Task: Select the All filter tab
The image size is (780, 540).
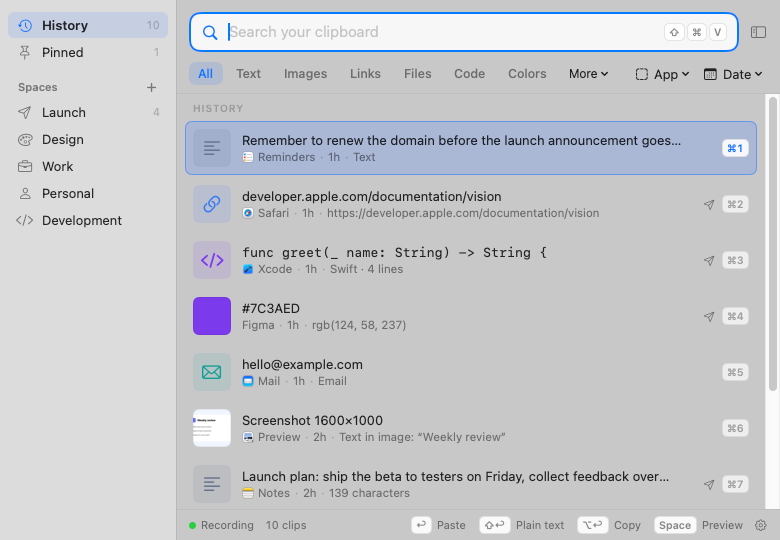Action: click(205, 74)
